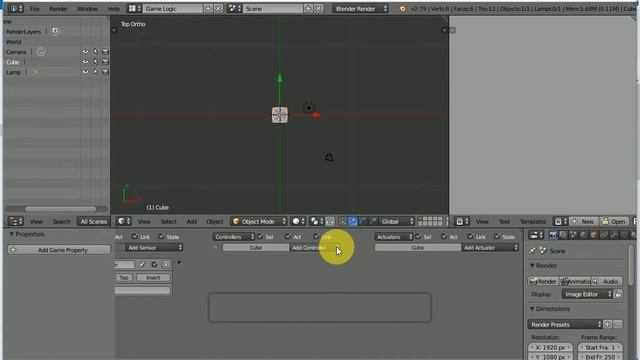Delete the Game Logic screen layout
The width and height of the screenshot is (640, 360).
pyautogui.click(x=218, y=9)
